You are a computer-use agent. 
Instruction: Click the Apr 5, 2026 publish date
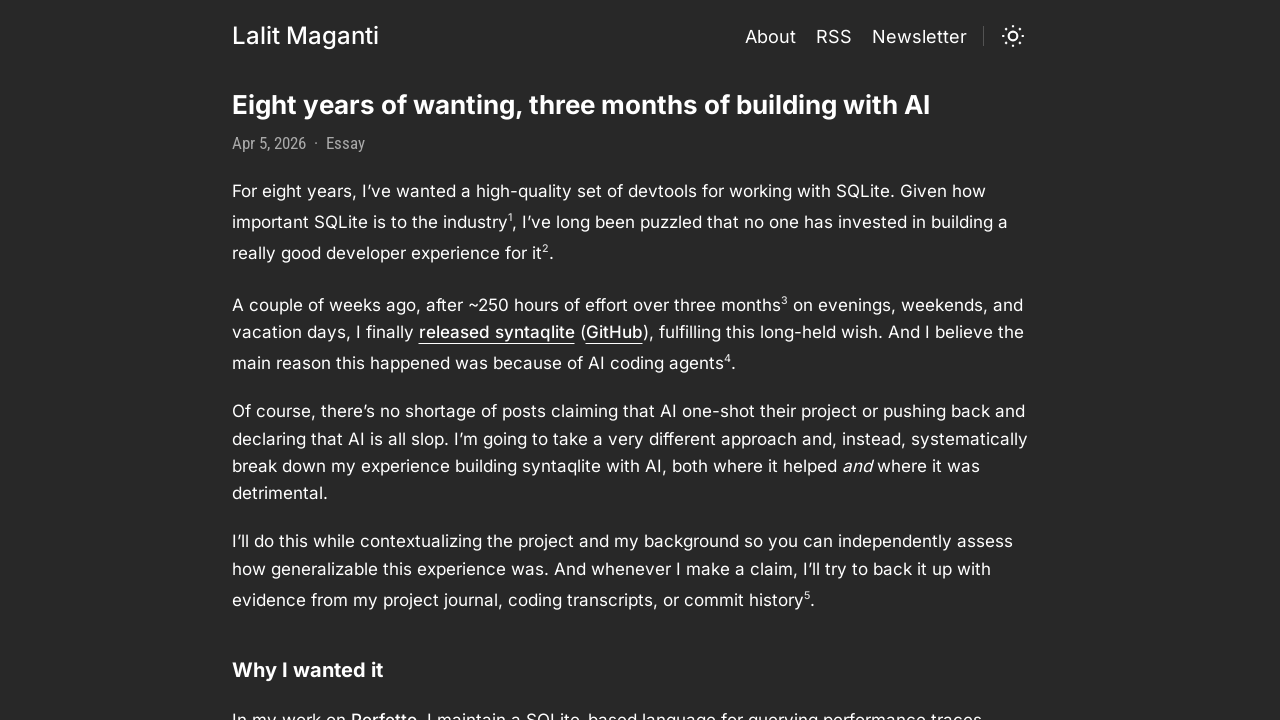pyautogui.click(x=269, y=143)
